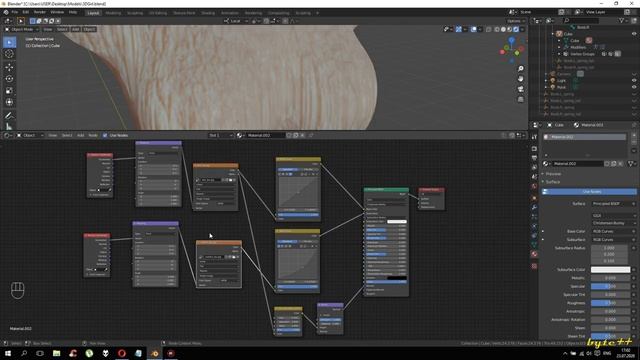Switch to the Layout workspace tab
The image size is (640, 360).
(x=93, y=13)
